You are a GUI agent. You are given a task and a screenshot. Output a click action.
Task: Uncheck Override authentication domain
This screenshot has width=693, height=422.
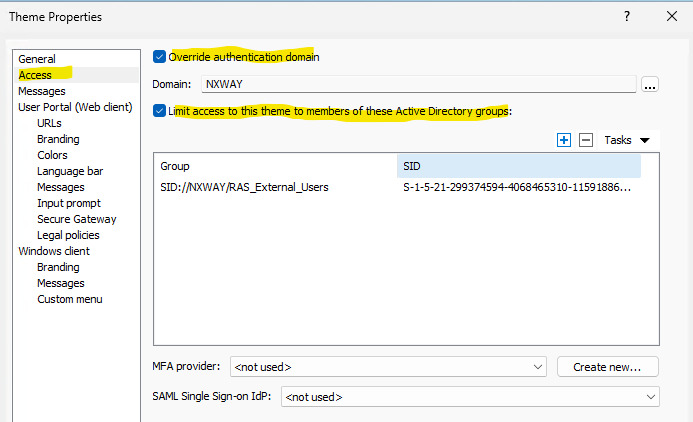click(160, 57)
